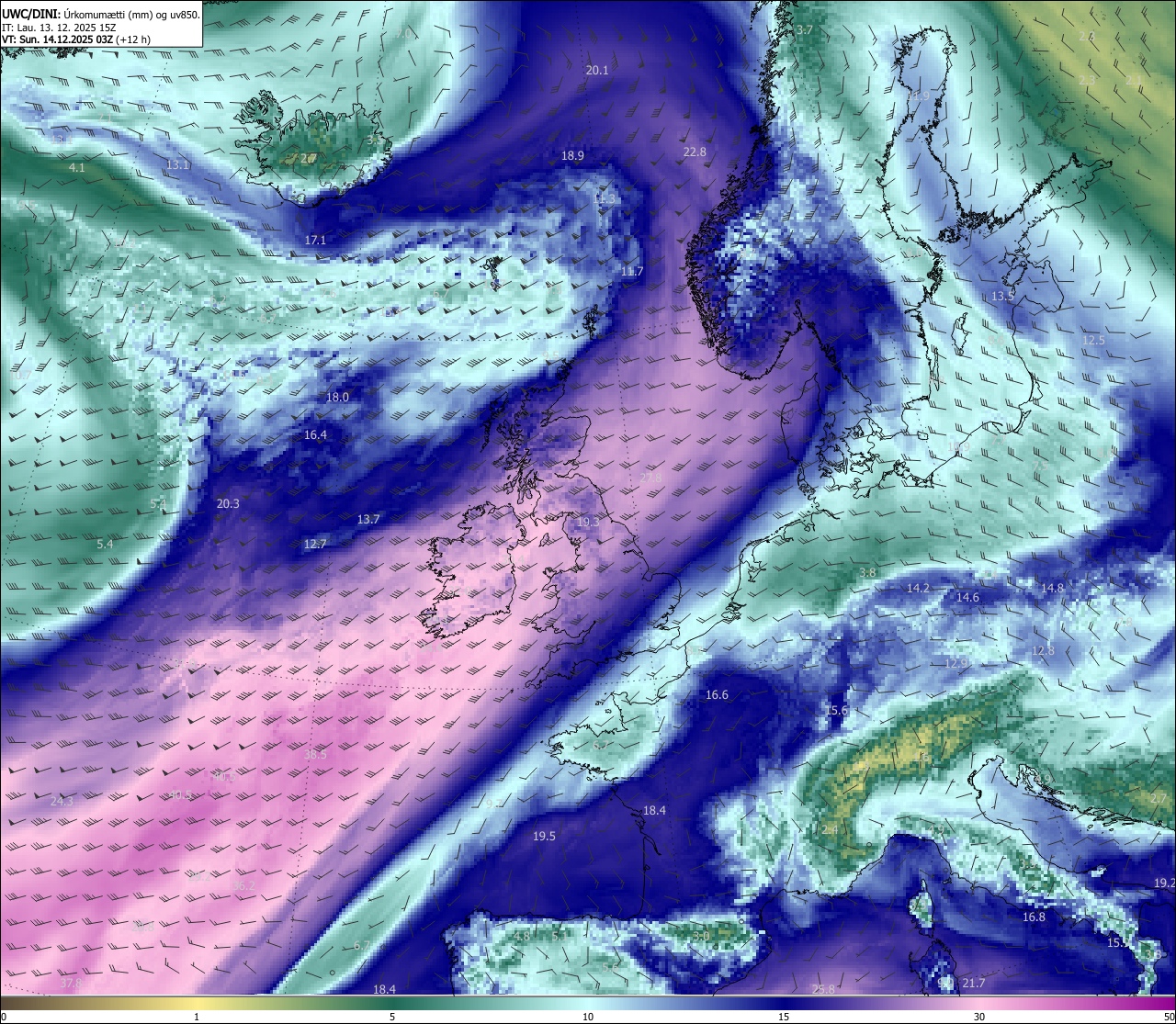Screen dimensions: 1176x1024
Task: Click the 20.3 value label
Action: click(x=228, y=504)
